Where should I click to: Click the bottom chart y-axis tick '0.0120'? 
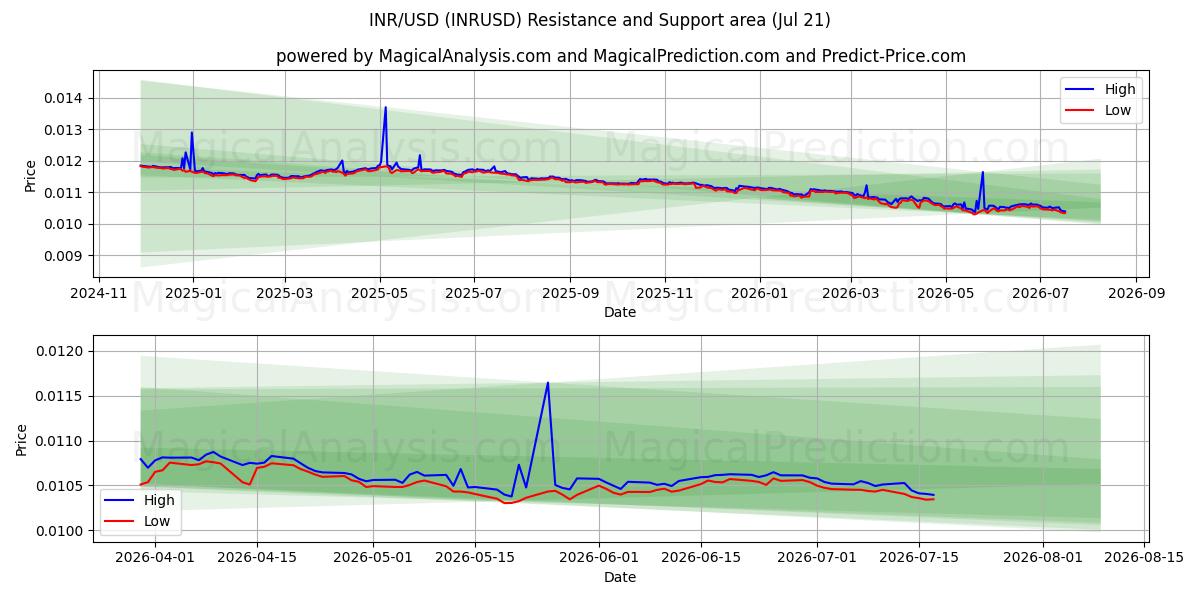[62, 351]
